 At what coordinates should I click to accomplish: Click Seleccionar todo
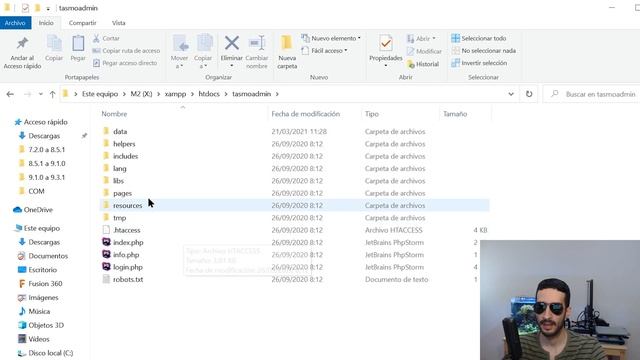pyautogui.click(x=479, y=38)
